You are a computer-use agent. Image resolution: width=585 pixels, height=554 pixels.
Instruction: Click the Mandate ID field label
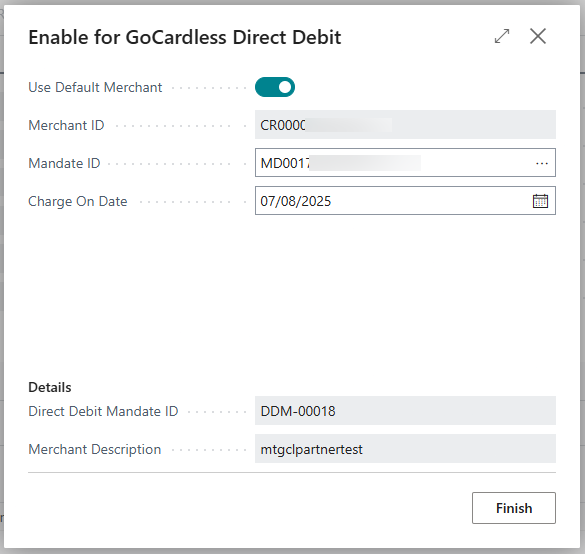(x=64, y=163)
